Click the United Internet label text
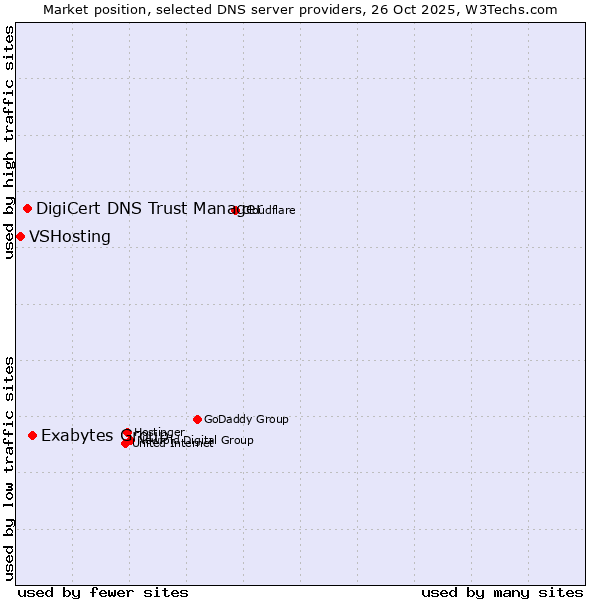The image size is (600, 600). pos(173,445)
